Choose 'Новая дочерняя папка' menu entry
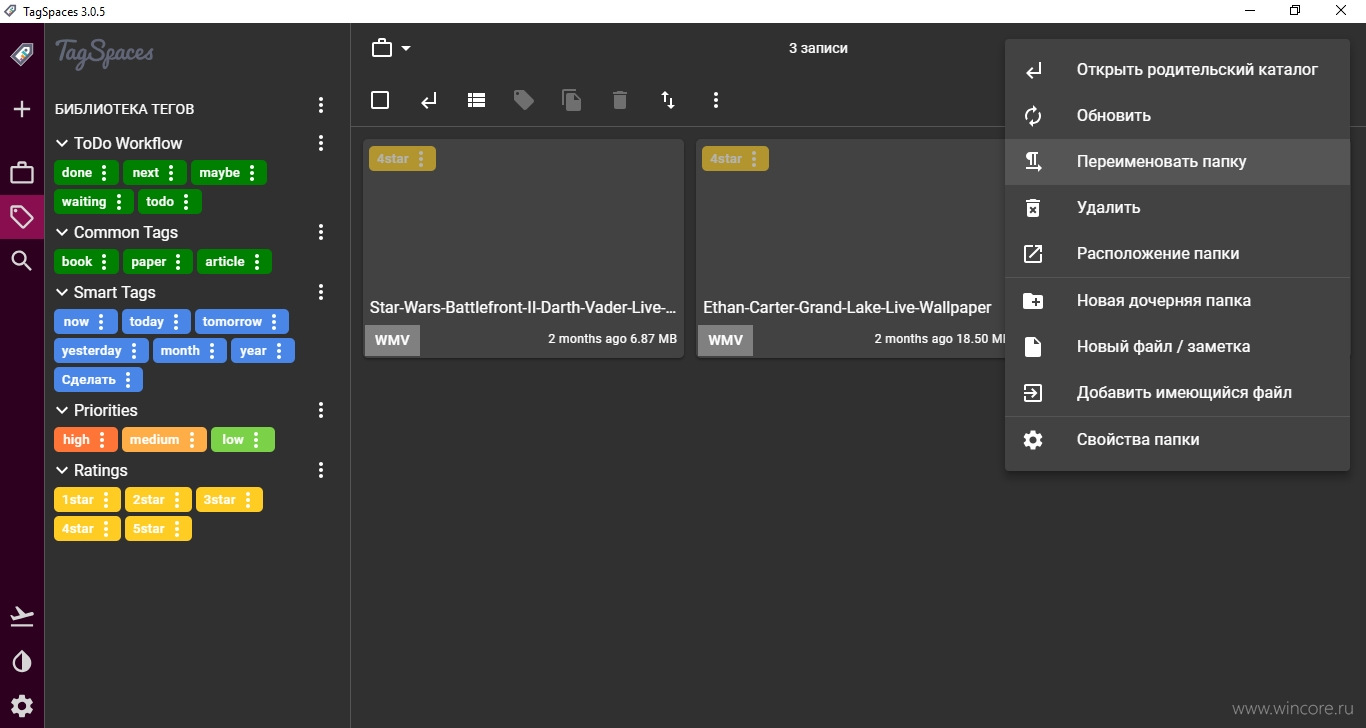 point(1177,301)
